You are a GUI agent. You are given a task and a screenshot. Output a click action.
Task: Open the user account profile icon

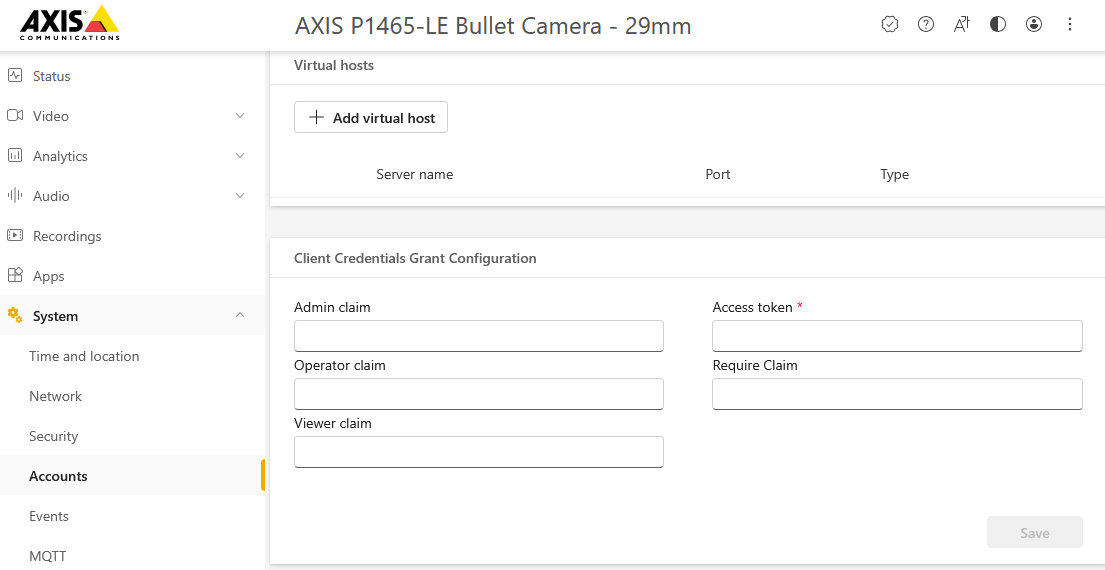[1034, 25]
